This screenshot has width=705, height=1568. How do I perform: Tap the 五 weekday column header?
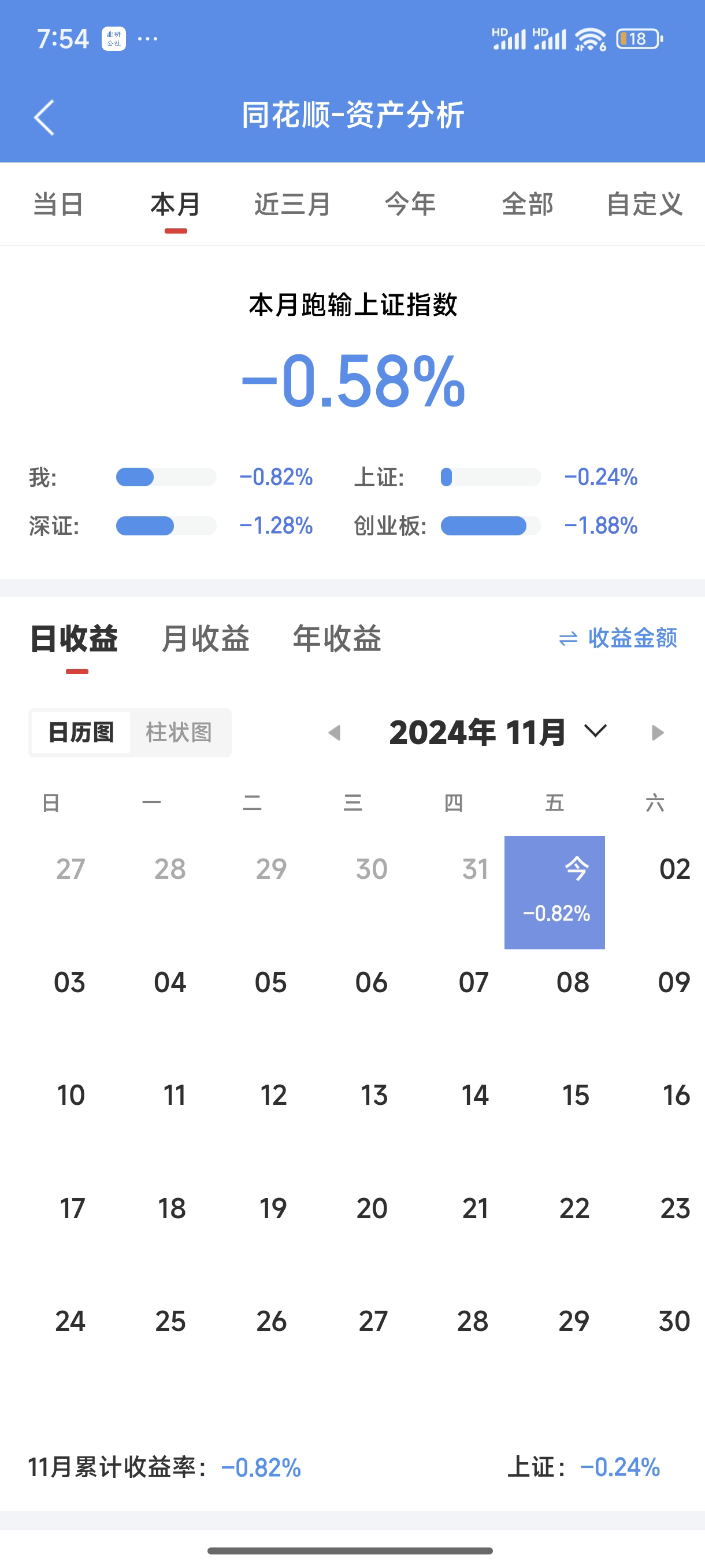coord(554,804)
